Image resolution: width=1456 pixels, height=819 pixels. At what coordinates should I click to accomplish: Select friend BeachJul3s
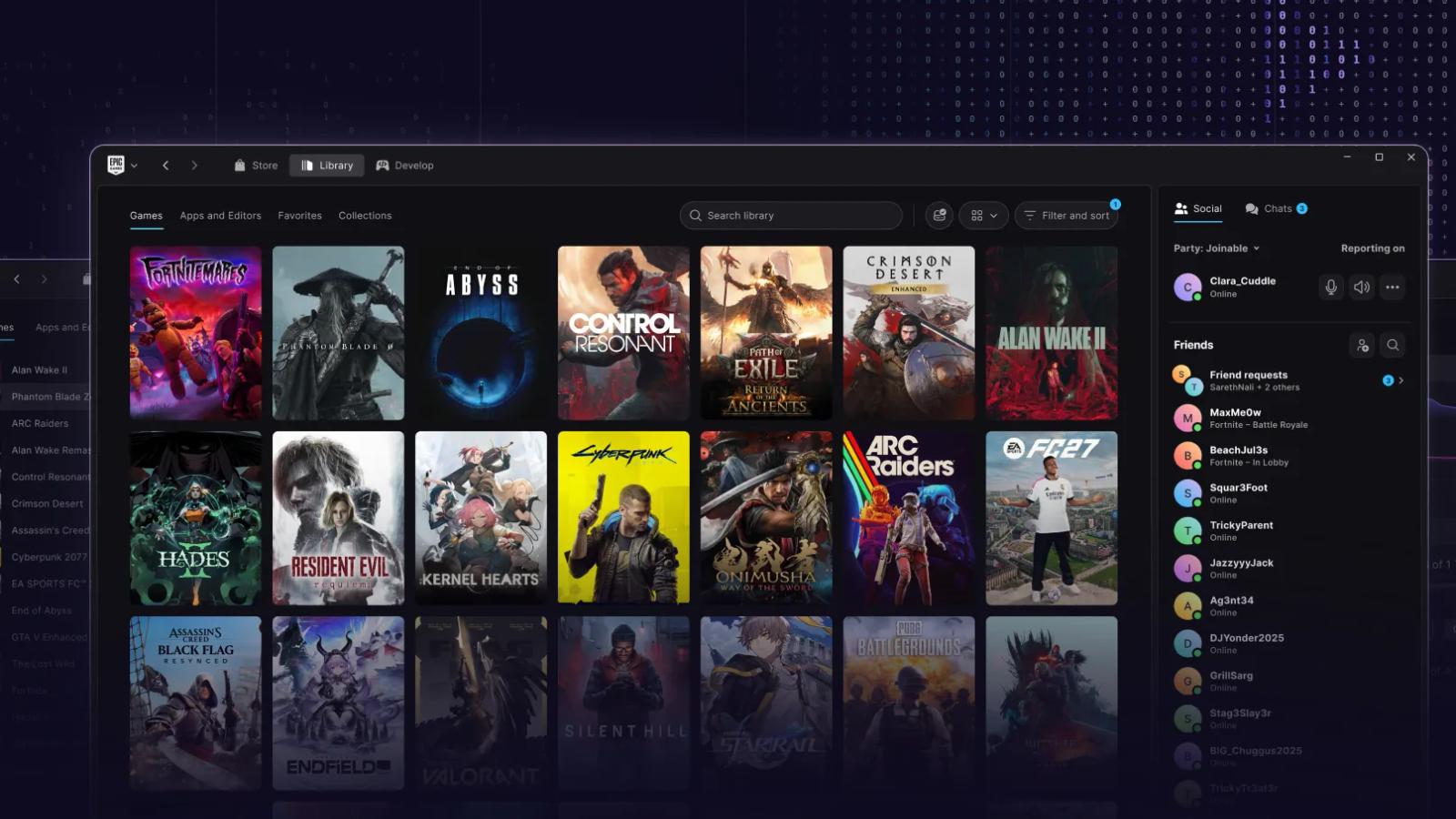tap(1289, 456)
